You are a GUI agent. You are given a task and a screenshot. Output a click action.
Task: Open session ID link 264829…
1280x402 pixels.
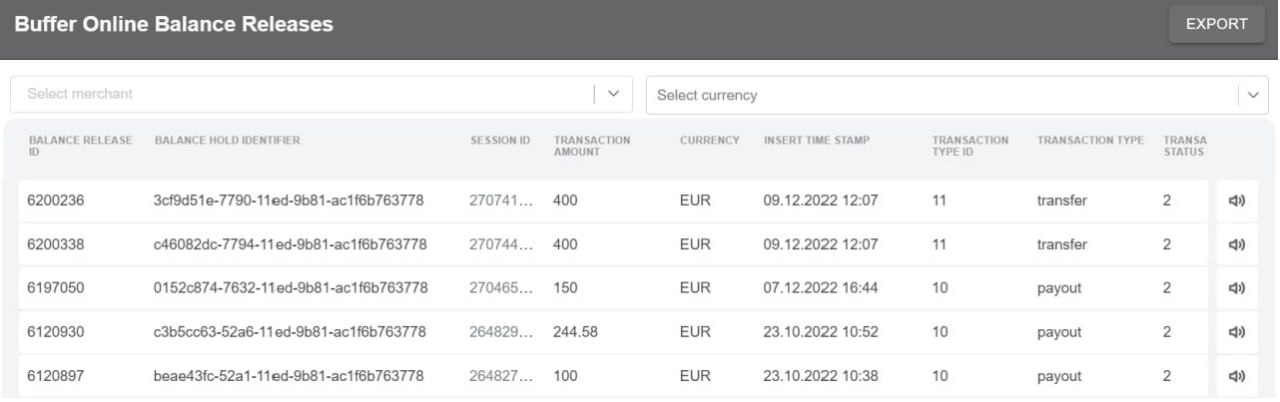tap(501, 333)
